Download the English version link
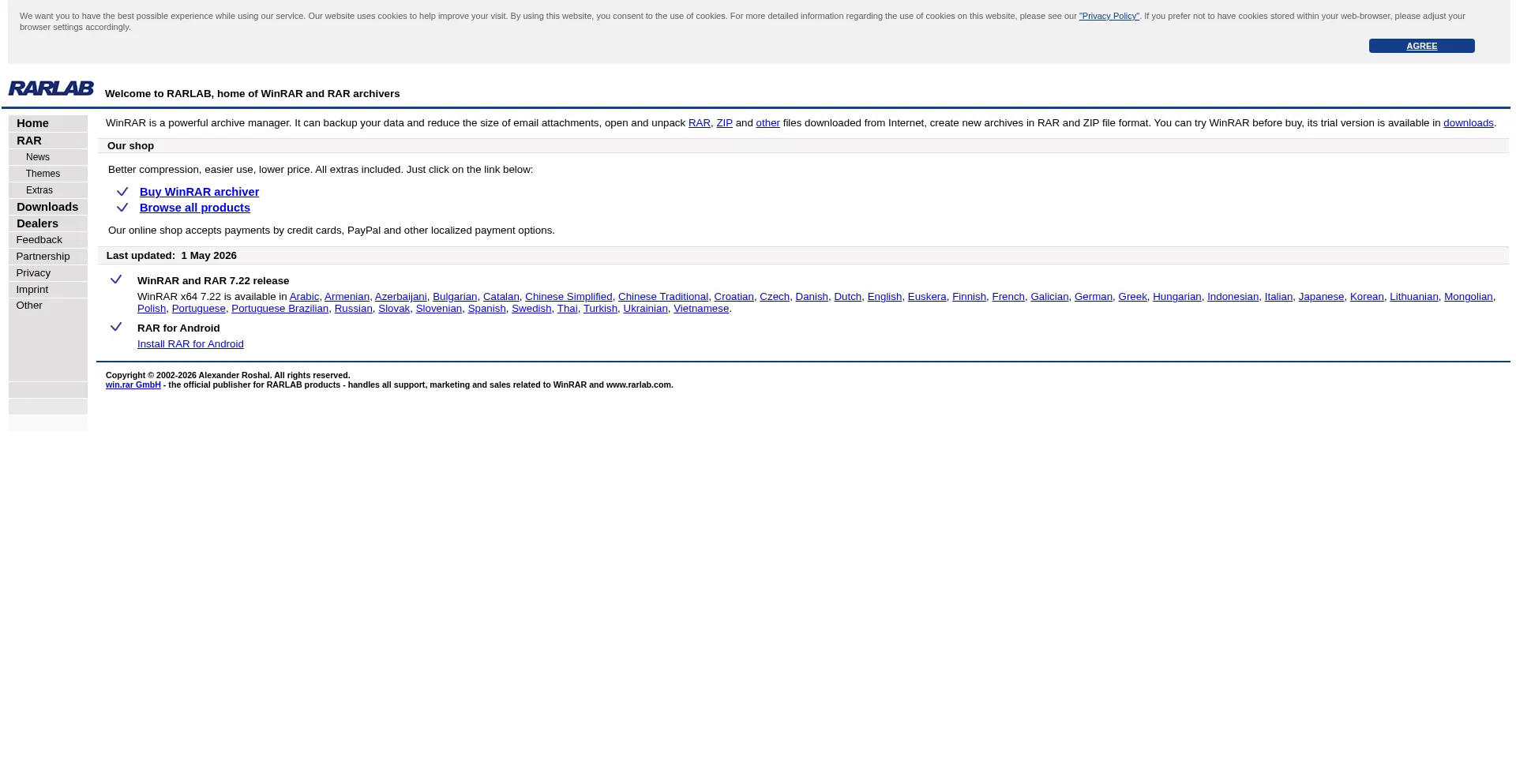This screenshot has width=1516, height=784. coord(884,297)
